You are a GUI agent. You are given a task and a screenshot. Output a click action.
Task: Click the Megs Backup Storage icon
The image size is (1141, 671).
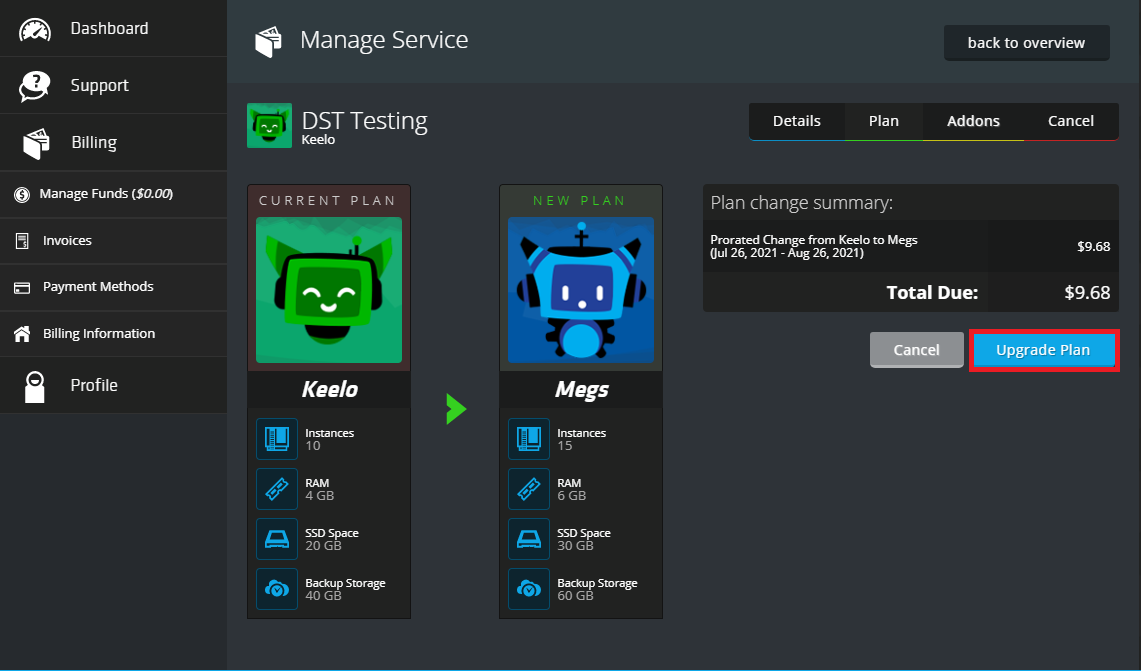click(528, 589)
